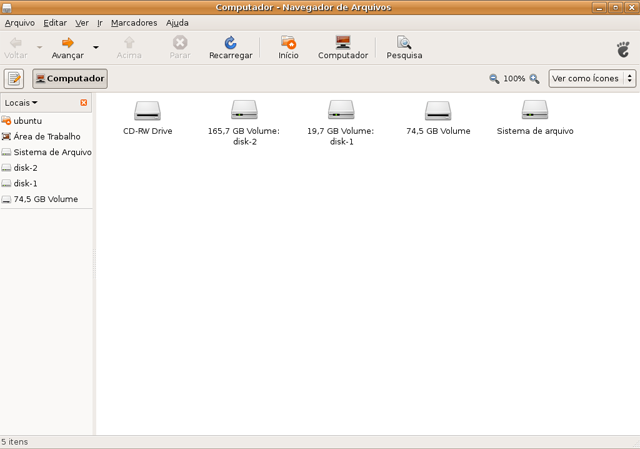This screenshot has height=449, width=640.
Task: Open the Avançar history dropdown arrow
Action: click(x=96, y=47)
